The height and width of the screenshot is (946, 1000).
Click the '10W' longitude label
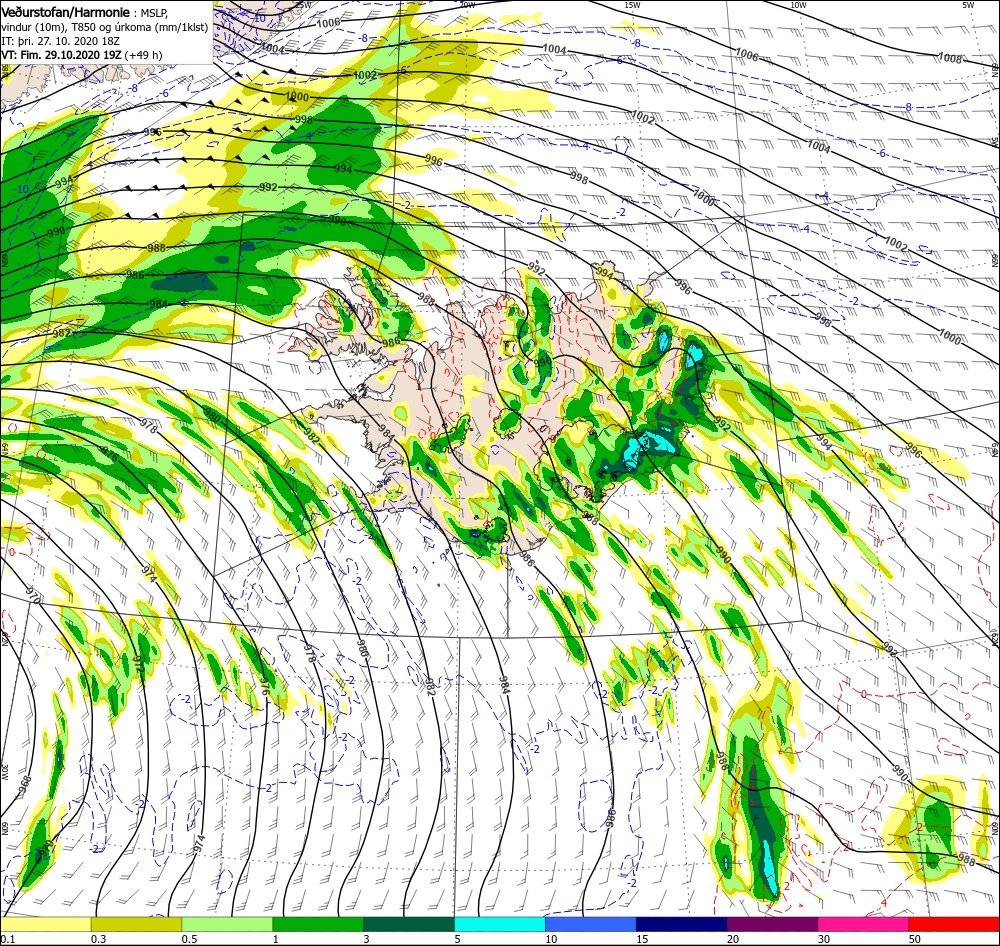coord(798,5)
